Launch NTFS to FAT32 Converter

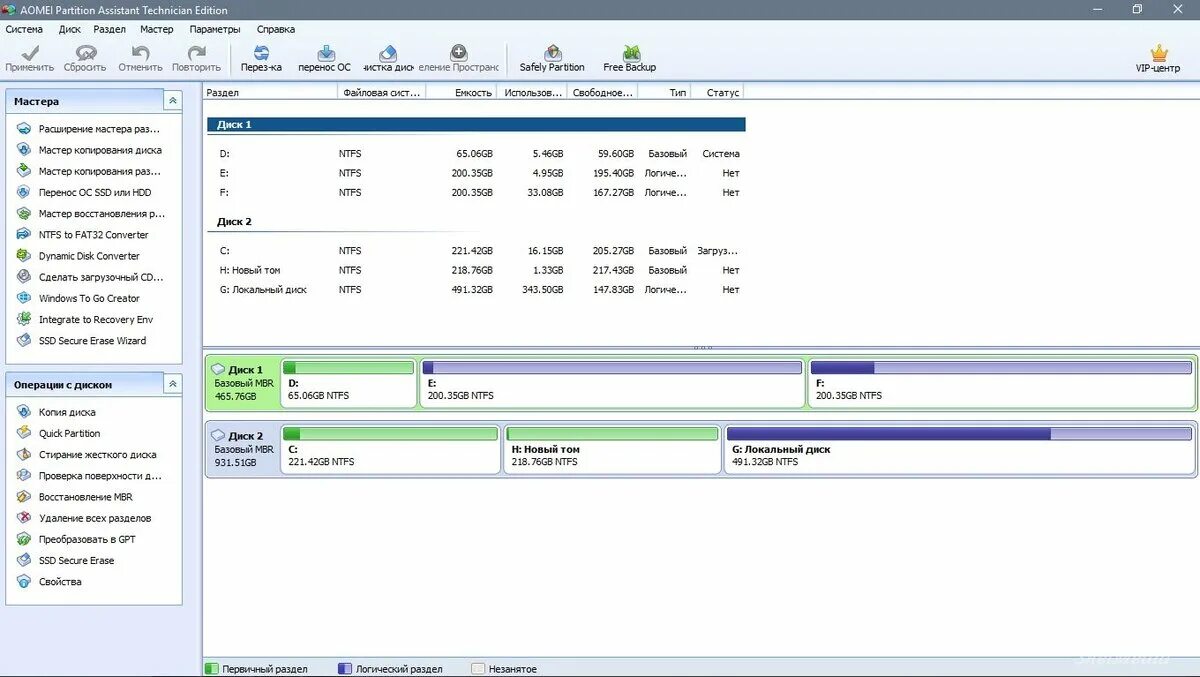(82, 235)
